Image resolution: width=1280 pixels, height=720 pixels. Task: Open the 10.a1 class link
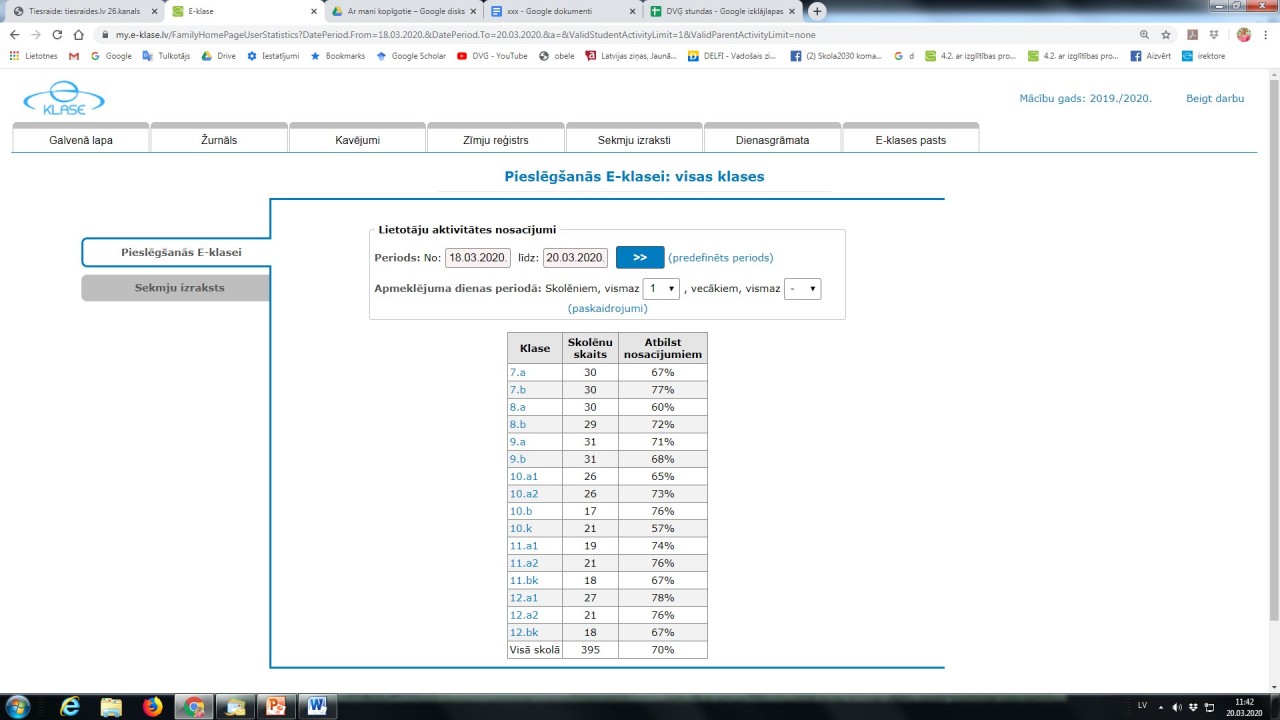click(x=523, y=477)
